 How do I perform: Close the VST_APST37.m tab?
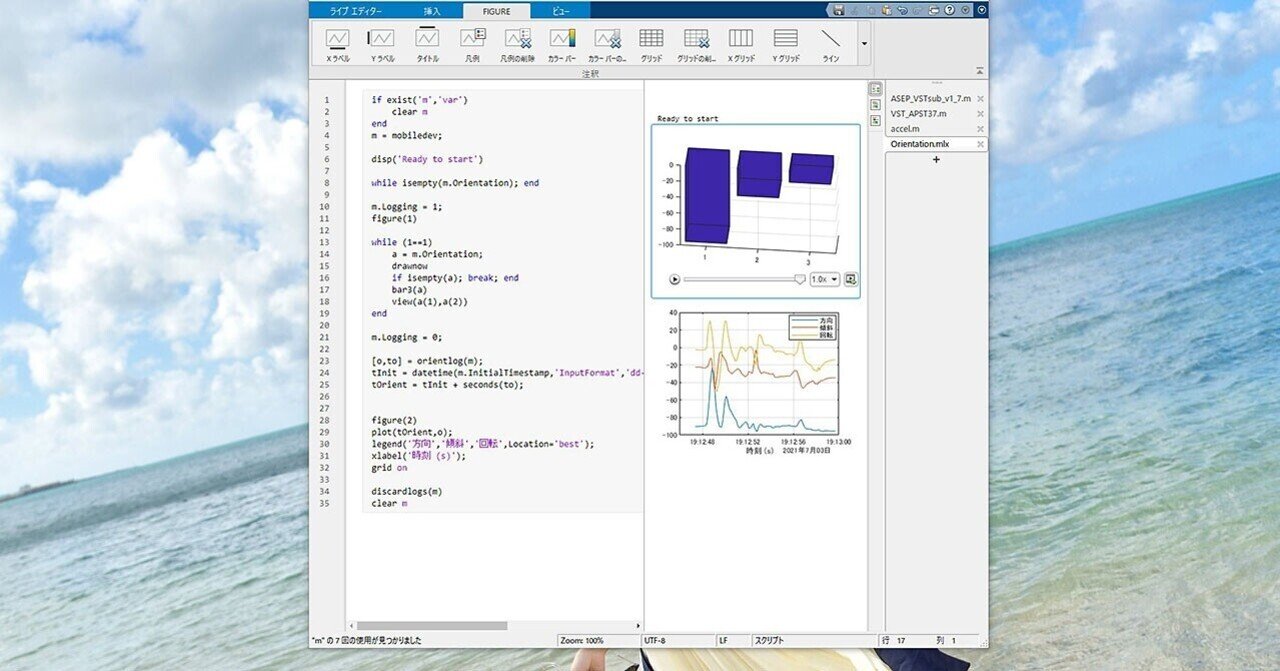[x=980, y=113]
